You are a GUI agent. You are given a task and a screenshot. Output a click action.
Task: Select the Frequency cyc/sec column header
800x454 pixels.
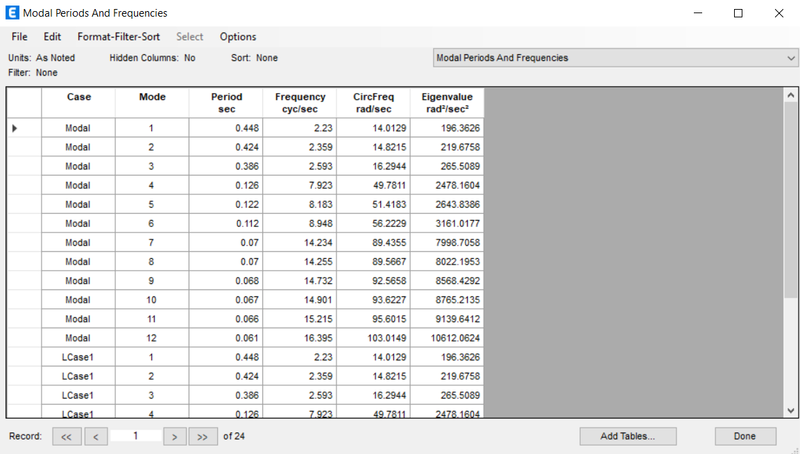tap(300, 103)
